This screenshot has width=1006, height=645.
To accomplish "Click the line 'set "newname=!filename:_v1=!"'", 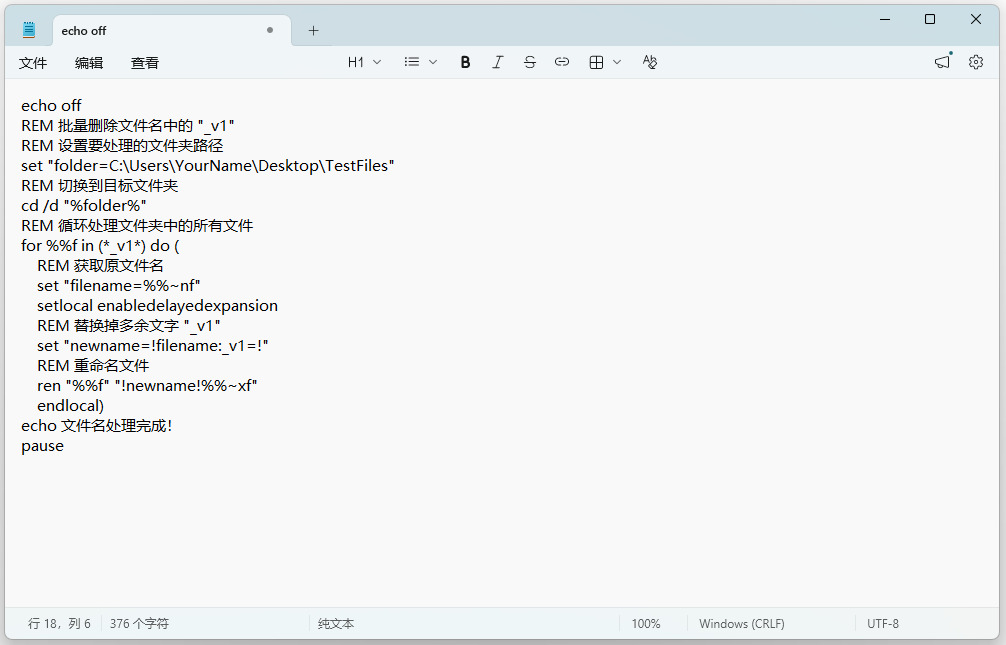I will [153, 346].
